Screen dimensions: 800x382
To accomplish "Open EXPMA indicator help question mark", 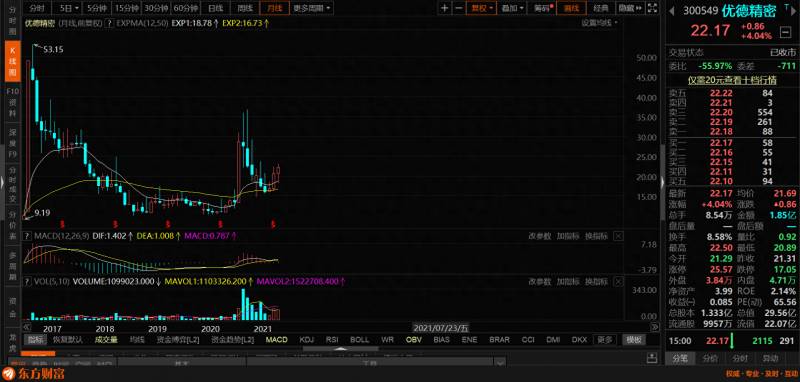I will [109, 23].
